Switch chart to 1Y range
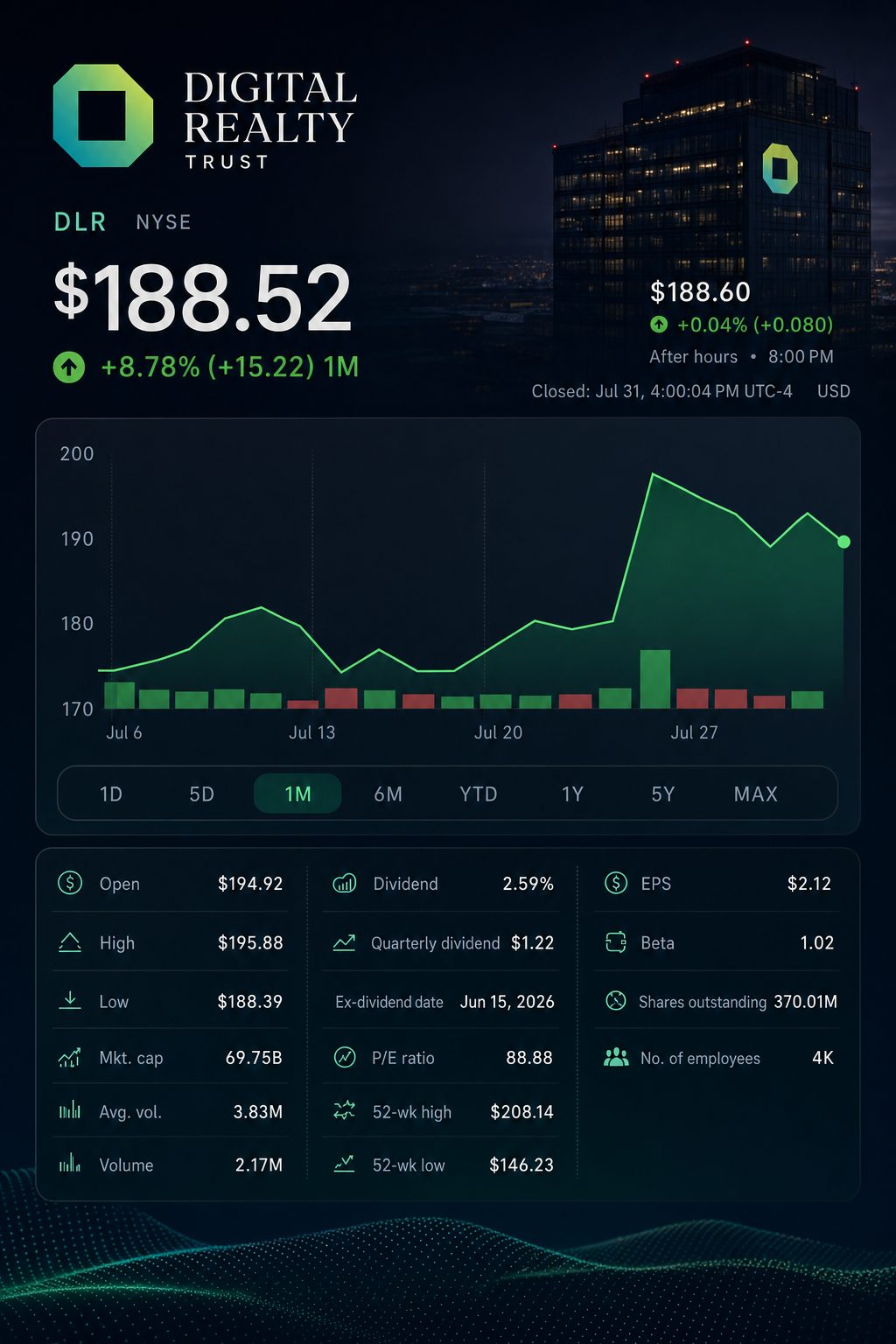Image resolution: width=896 pixels, height=1344 pixels. click(x=572, y=794)
